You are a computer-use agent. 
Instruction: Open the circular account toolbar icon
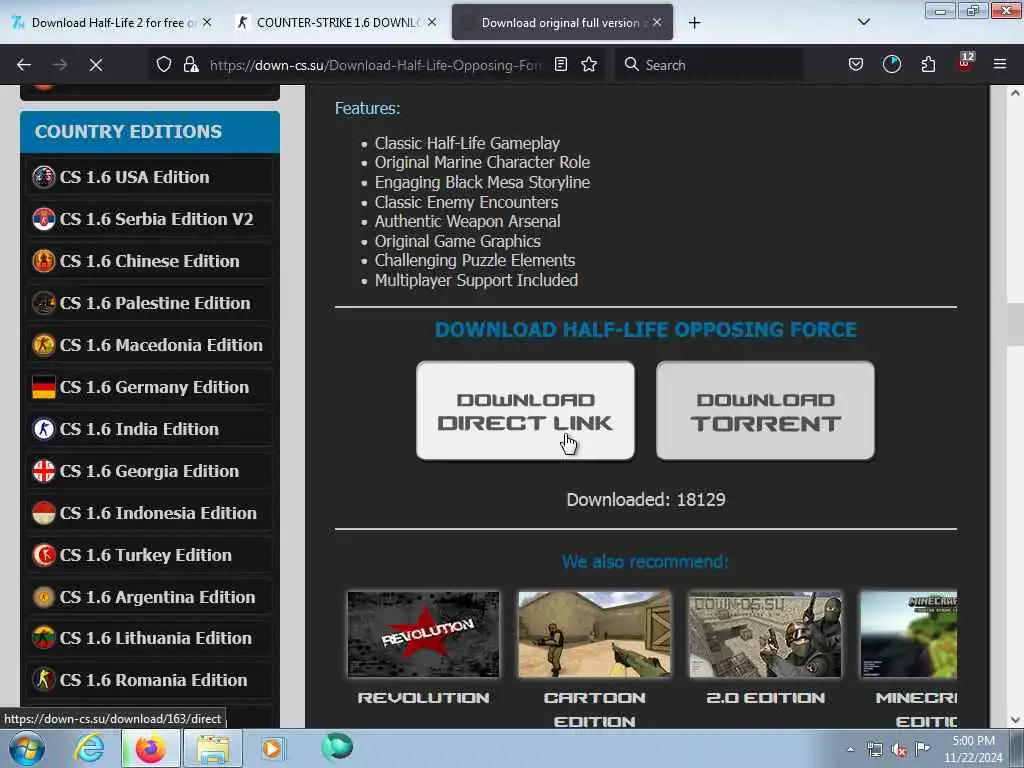coord(891,64)
